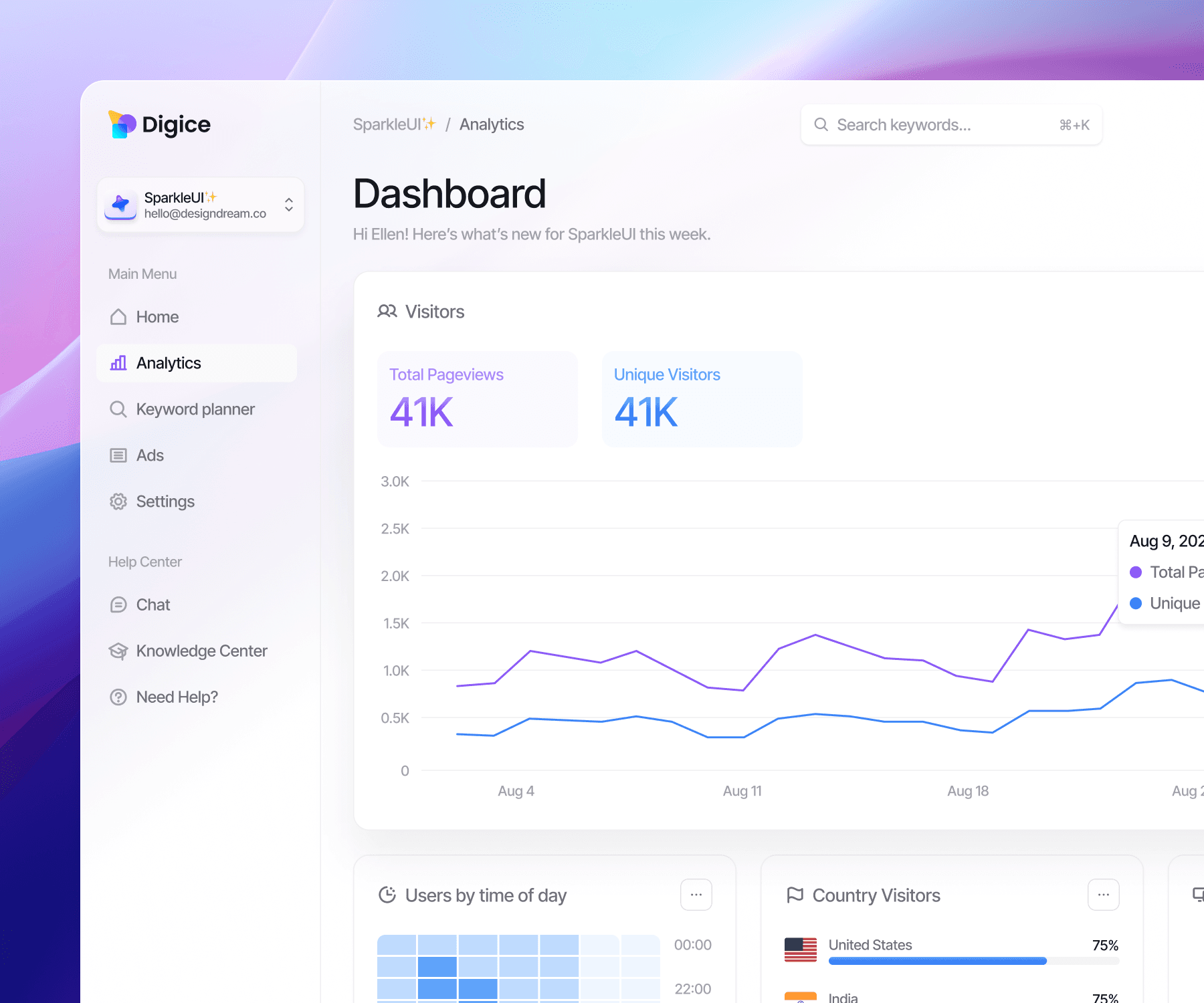Click the Main Menu section label
1204x1003 pixels.
142,274
